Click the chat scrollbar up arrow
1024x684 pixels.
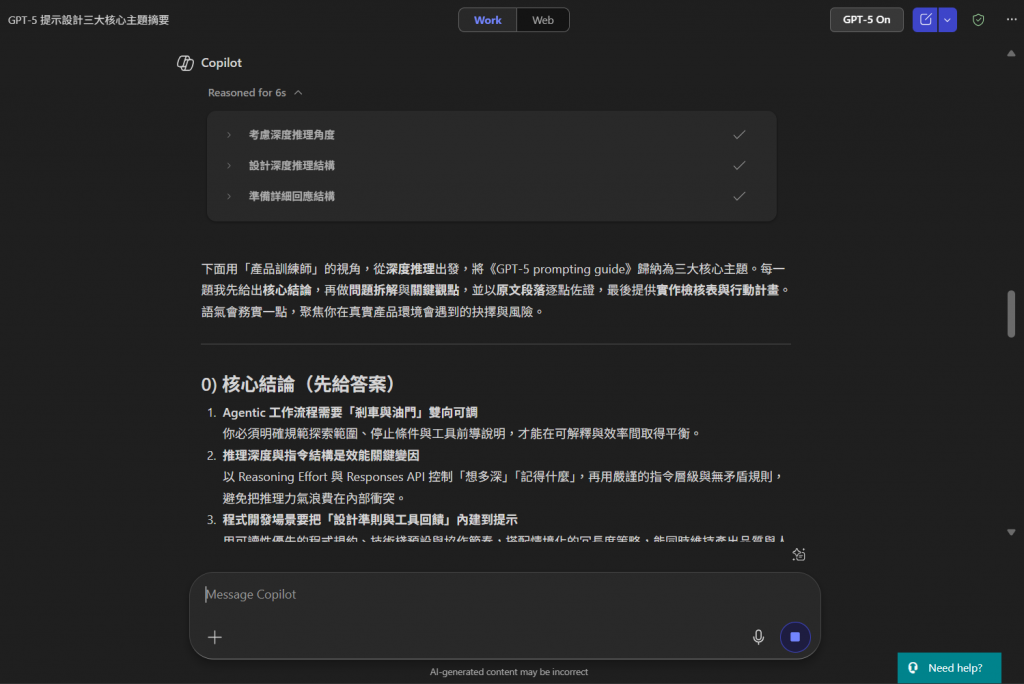(1011, 54)
